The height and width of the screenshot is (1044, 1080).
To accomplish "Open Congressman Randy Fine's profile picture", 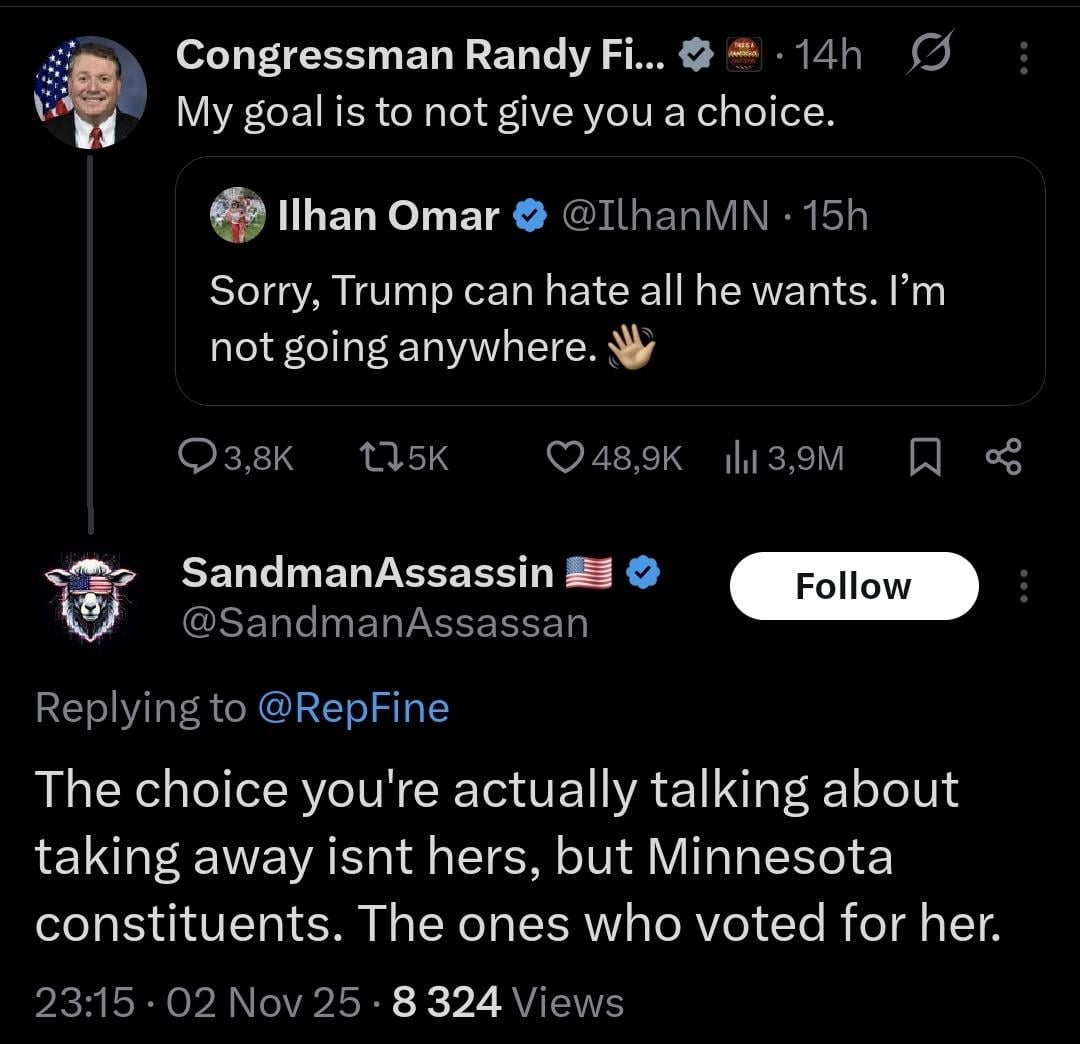I will click(x=90, y=92).
